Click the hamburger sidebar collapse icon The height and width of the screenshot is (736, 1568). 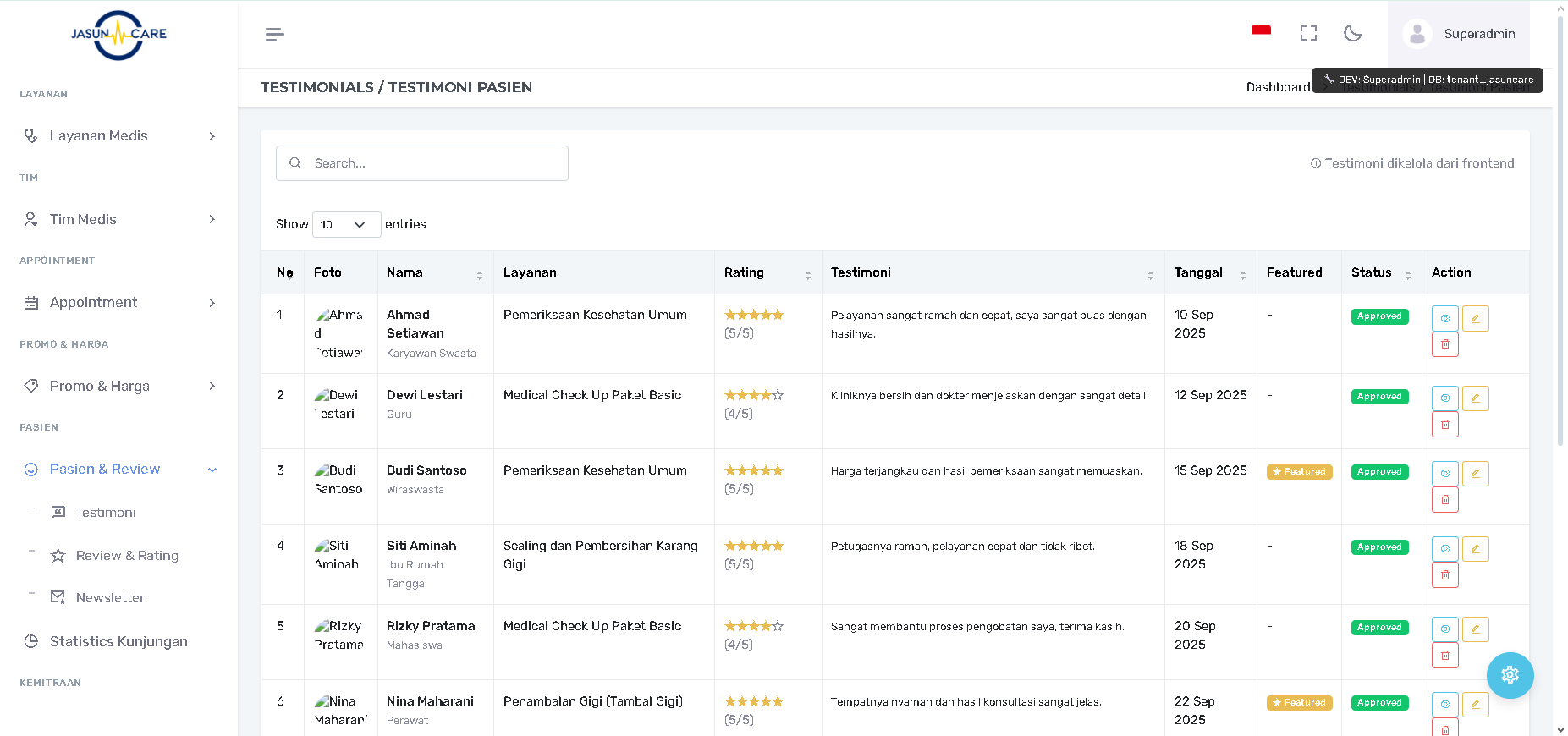point(274,34)
